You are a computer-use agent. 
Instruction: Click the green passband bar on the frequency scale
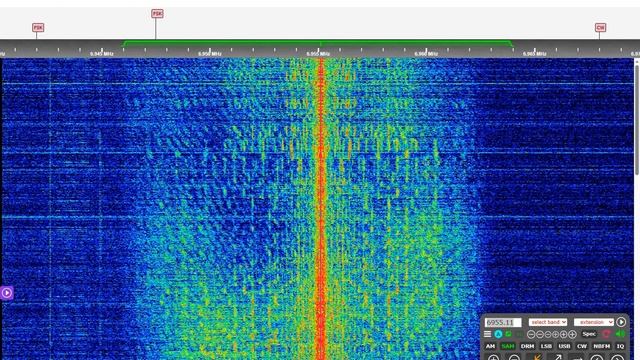(x=318, y=42)
